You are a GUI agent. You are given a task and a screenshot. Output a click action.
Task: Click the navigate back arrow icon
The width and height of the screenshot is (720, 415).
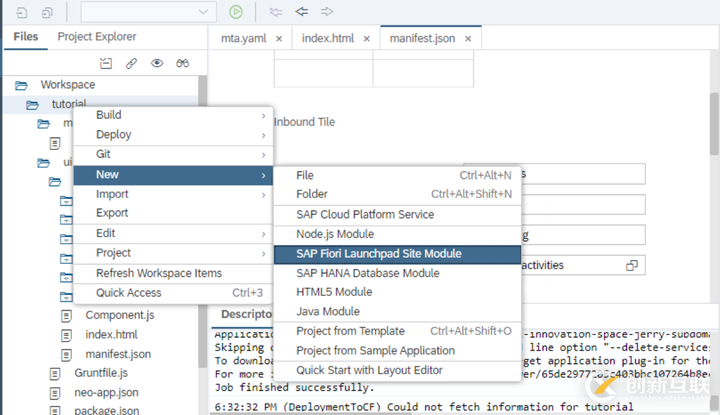point(301,12)
